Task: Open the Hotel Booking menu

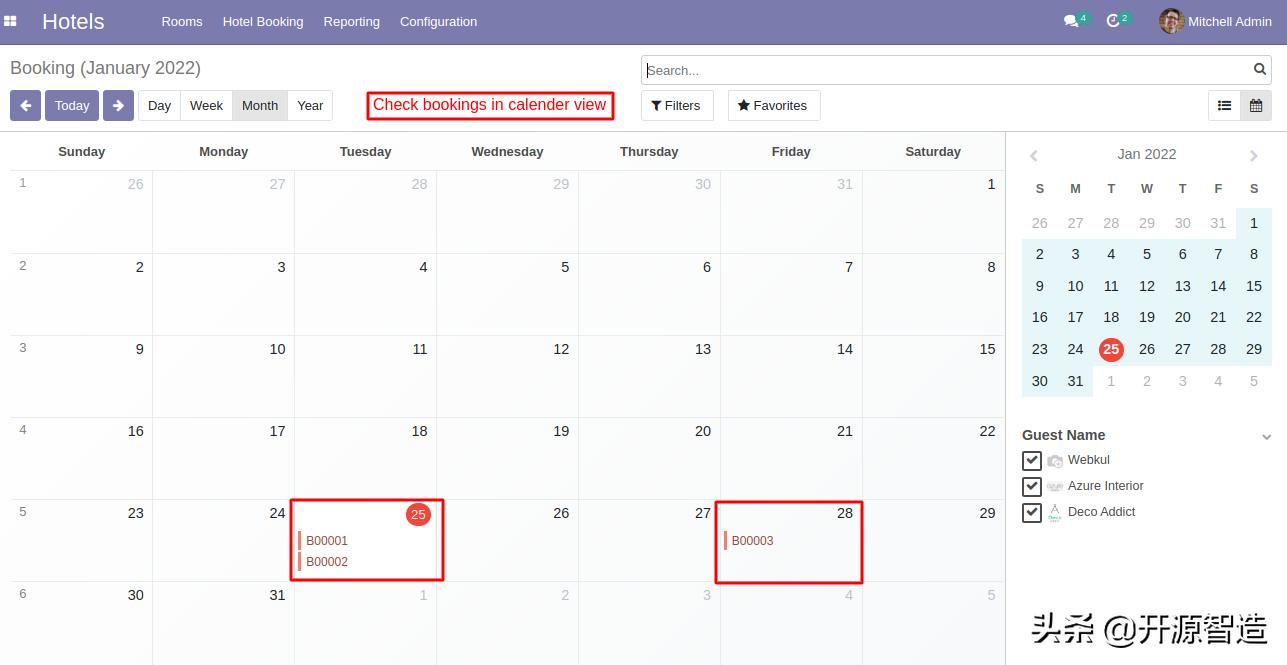Action: [x=263, y=21]
